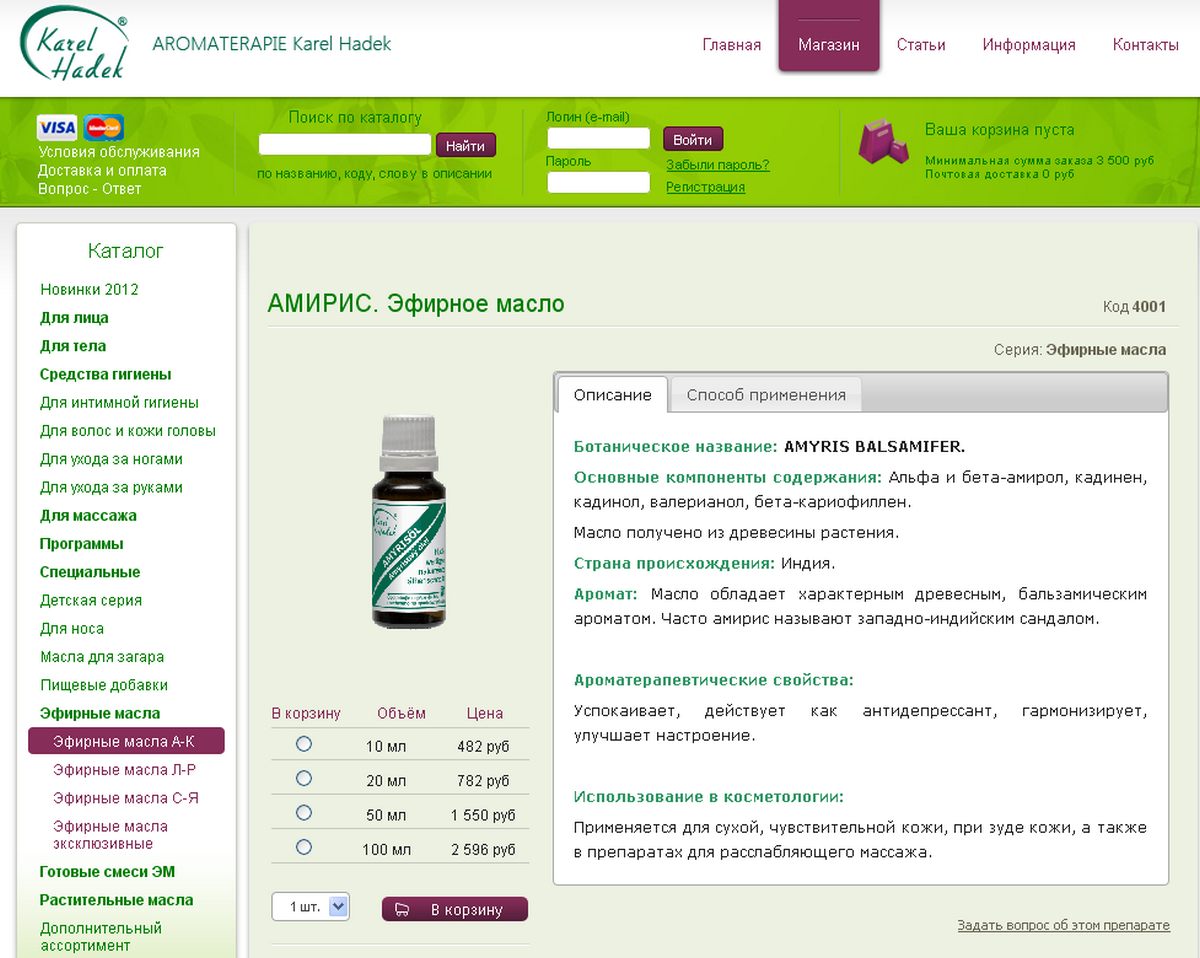Select Эфирные масла А-К subcategory
The height and width of the screenshot is (958, 1200).
(126, 741)
